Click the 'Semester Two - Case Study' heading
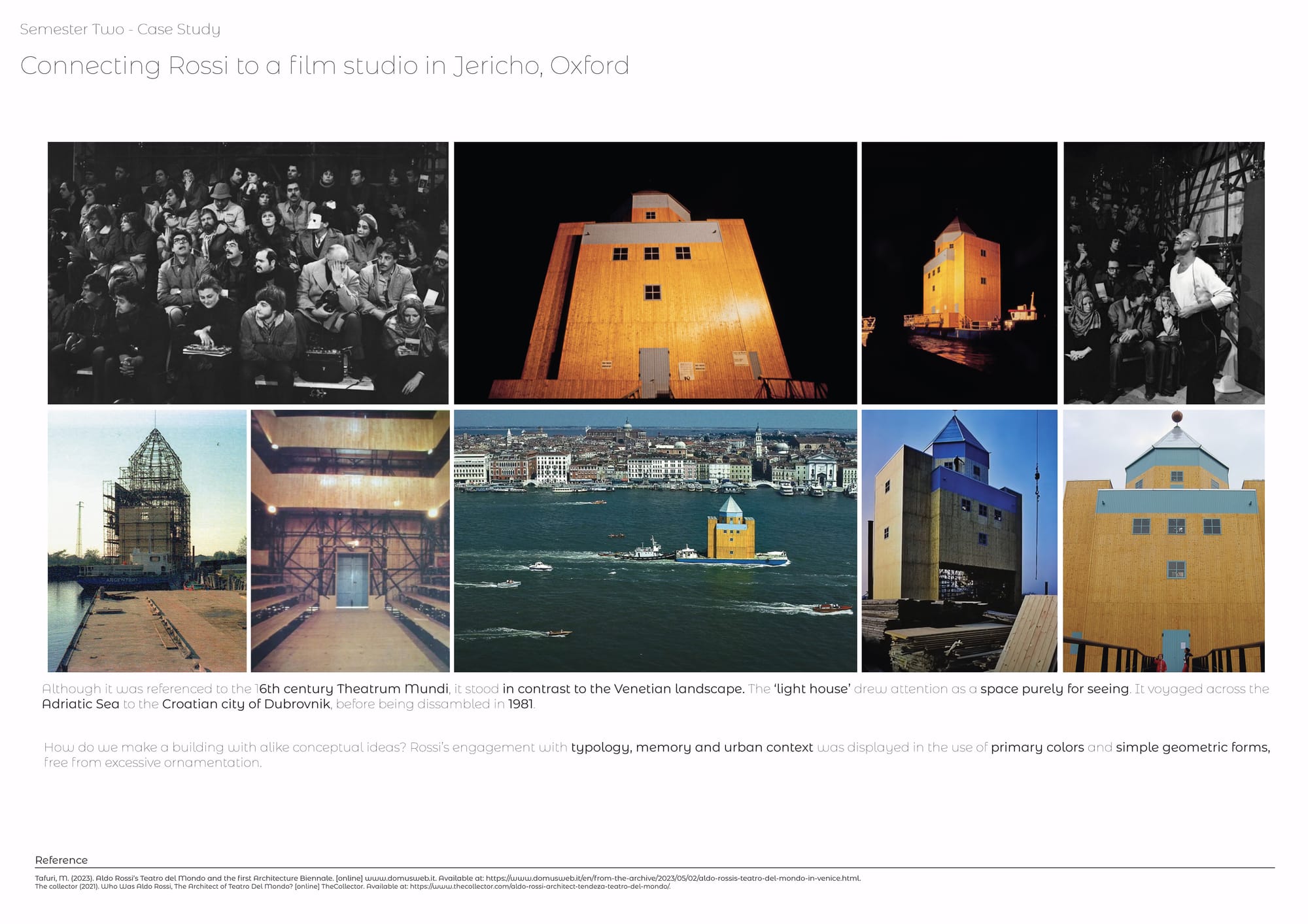Image resolution: width=1308 pixels, height=924 pixels. pyautogui.click(x=120, y=29)
